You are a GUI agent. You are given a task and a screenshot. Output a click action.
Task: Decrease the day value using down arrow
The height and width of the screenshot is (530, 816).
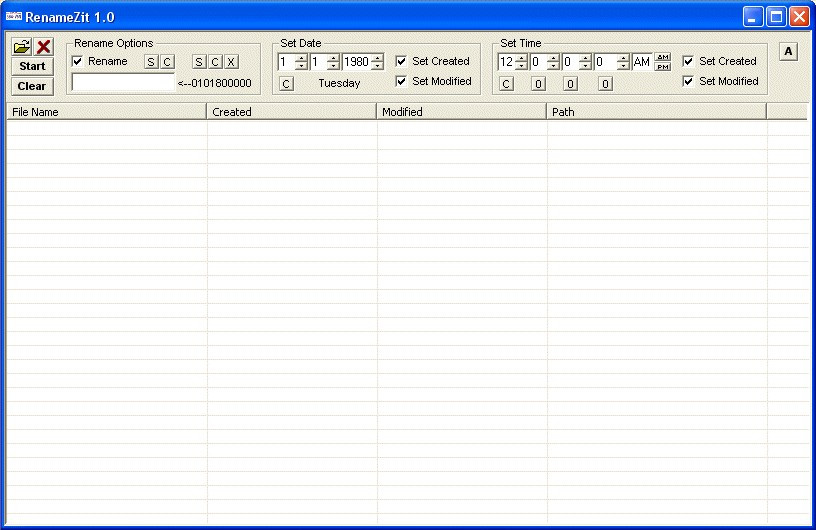[333, 66]
